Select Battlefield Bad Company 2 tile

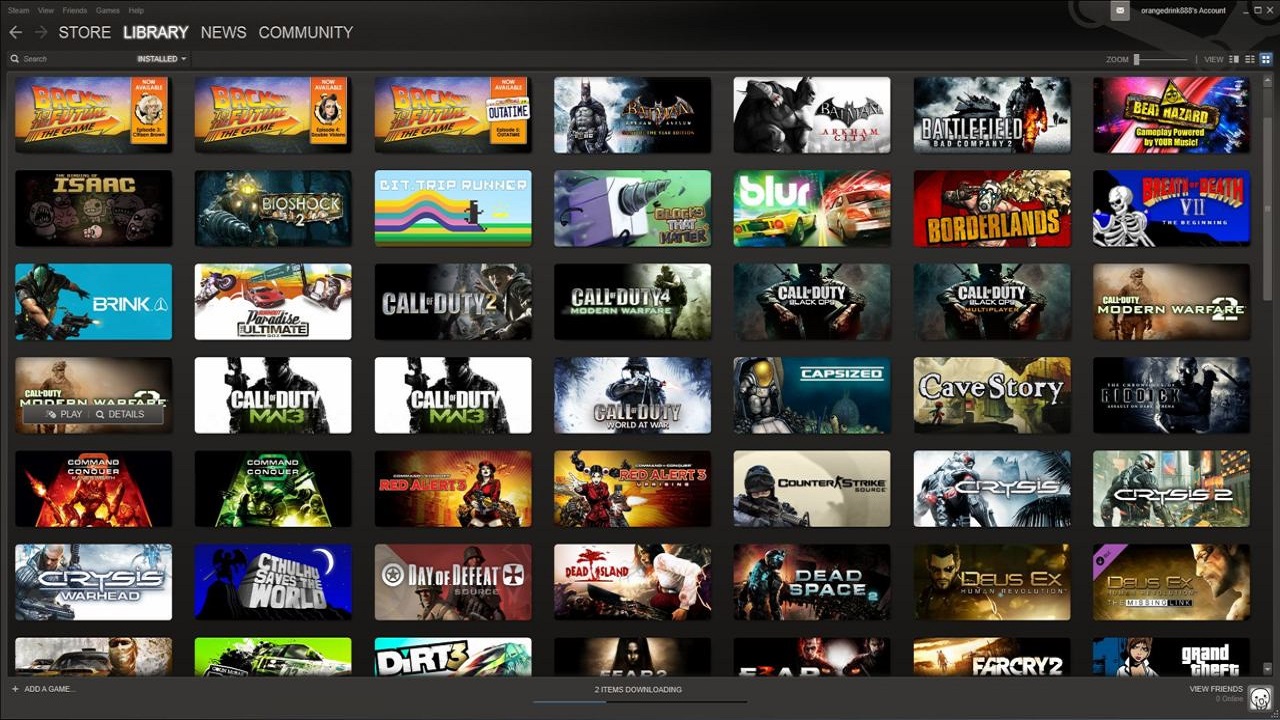pos(992,115)
